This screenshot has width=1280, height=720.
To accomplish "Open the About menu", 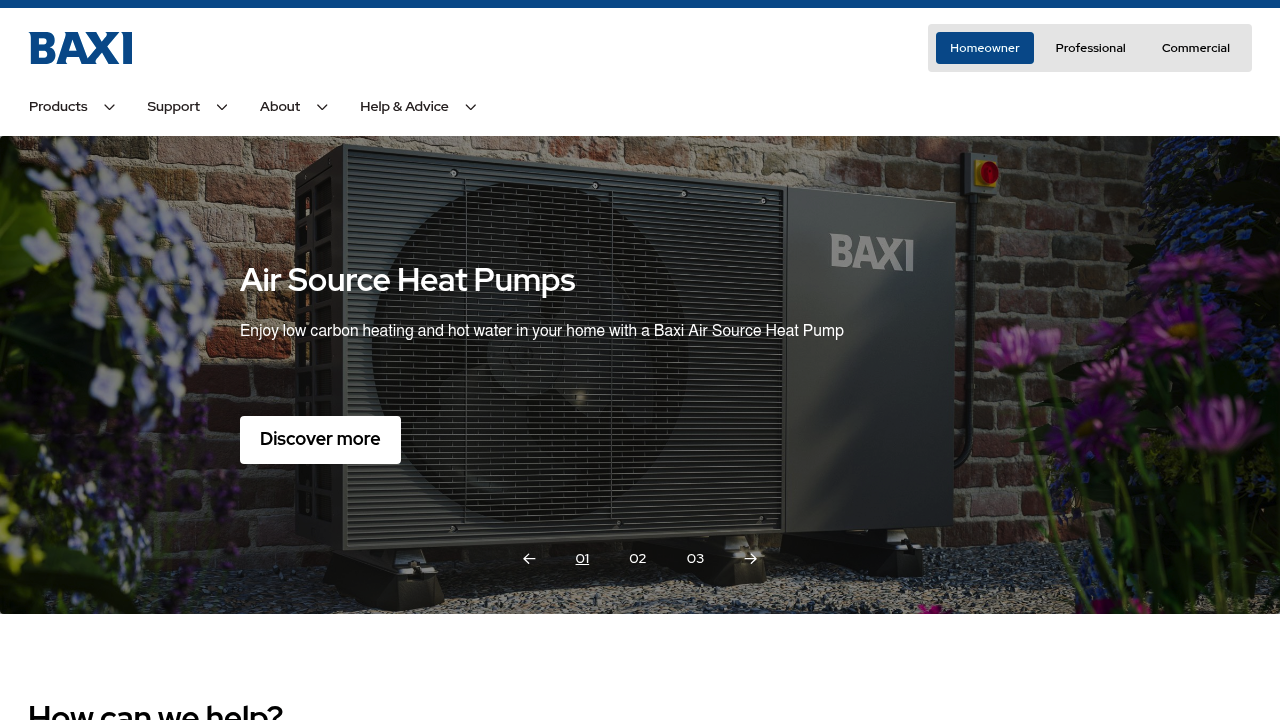I will [280, 107].
